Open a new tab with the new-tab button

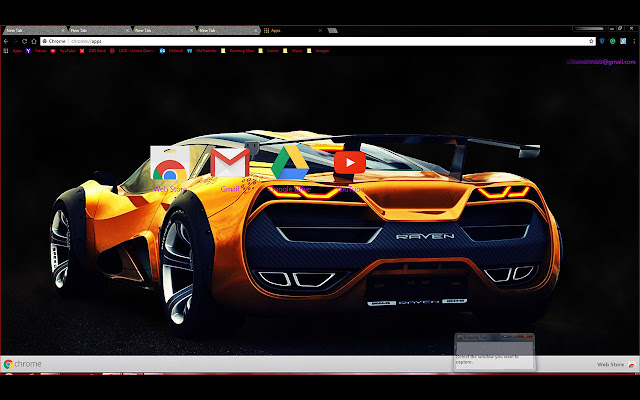[x=332, y=30]
